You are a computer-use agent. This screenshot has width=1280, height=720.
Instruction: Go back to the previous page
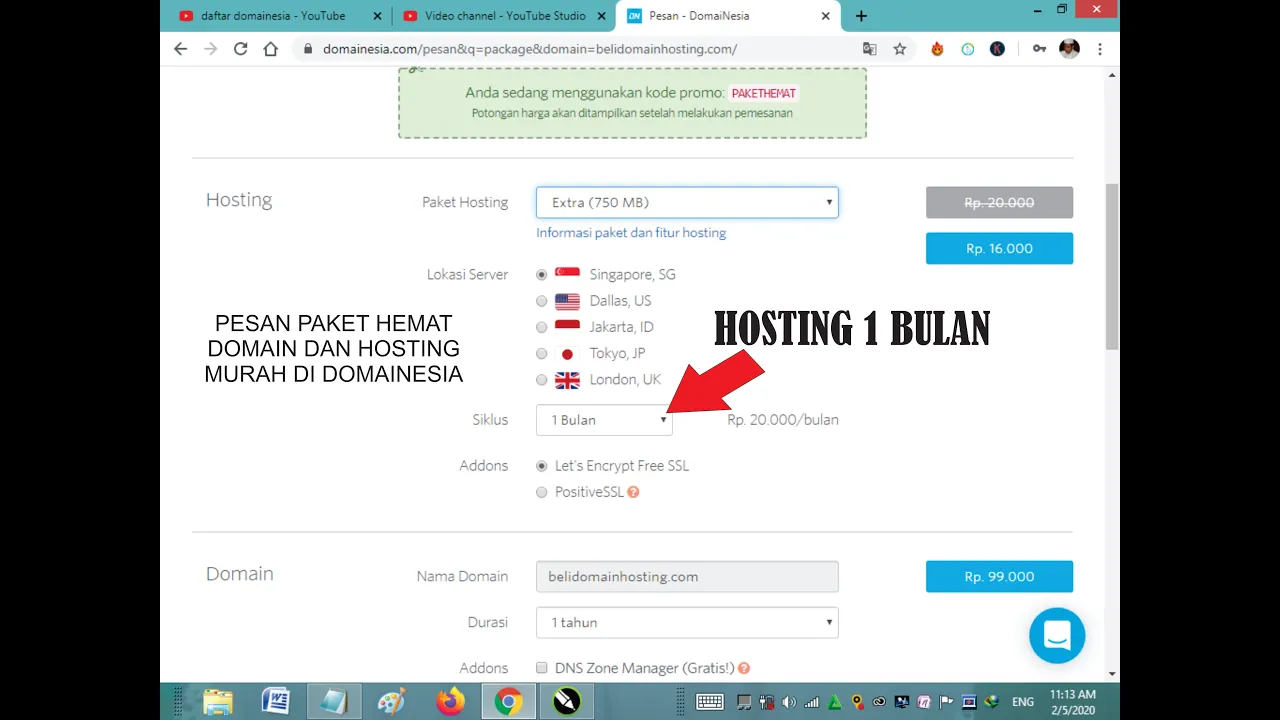[180, 48]
